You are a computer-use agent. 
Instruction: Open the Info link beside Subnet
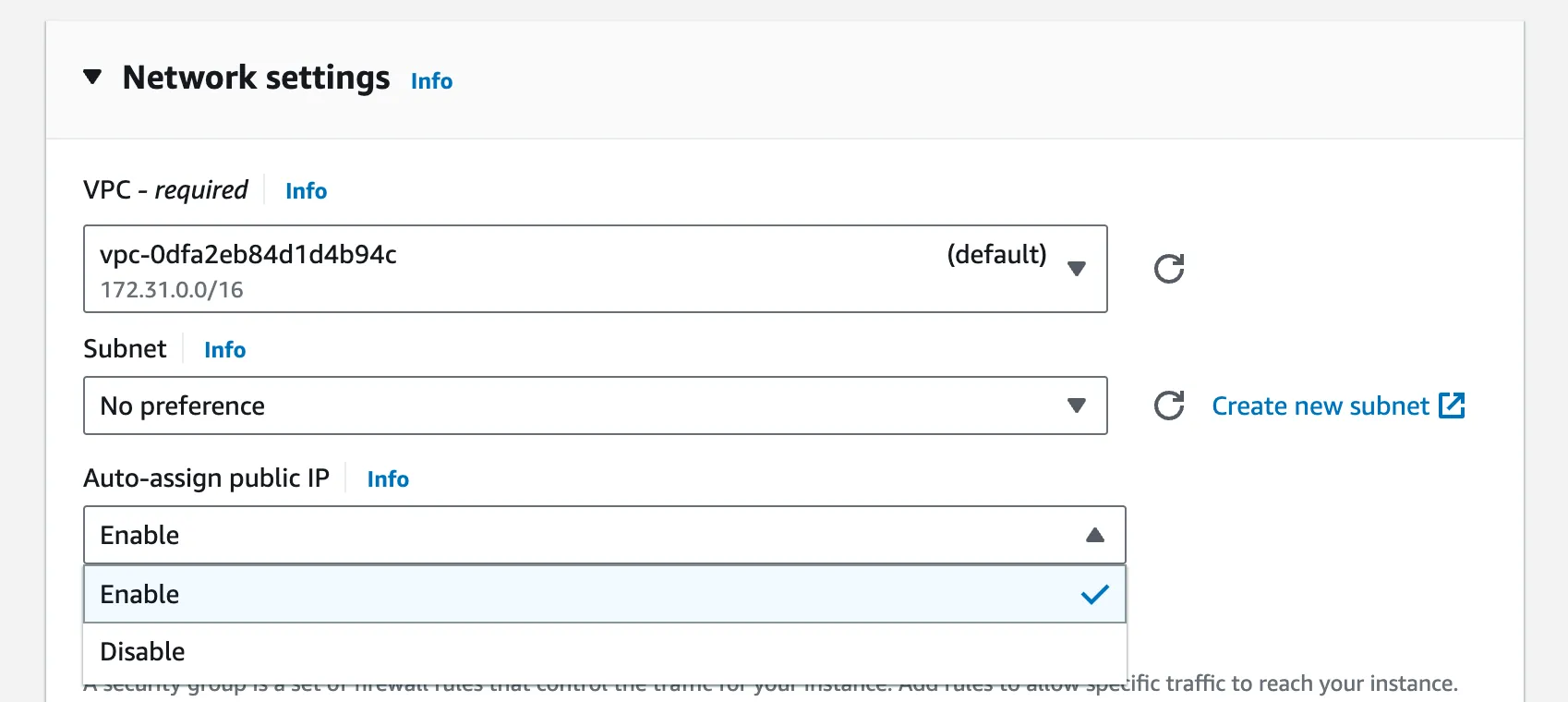coord(224,349)
